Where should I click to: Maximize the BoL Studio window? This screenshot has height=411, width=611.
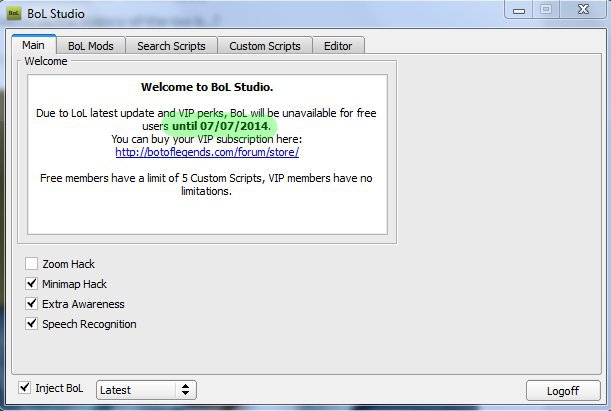click(x=546, y=9)
